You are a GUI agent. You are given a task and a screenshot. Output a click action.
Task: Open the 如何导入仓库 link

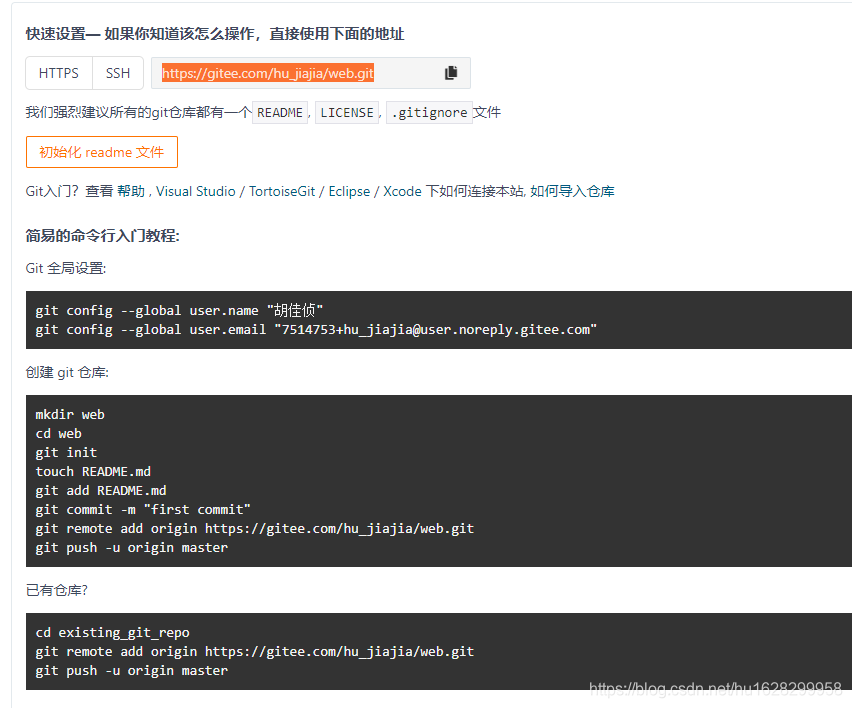pyautogui.click(x=577, y=190)
